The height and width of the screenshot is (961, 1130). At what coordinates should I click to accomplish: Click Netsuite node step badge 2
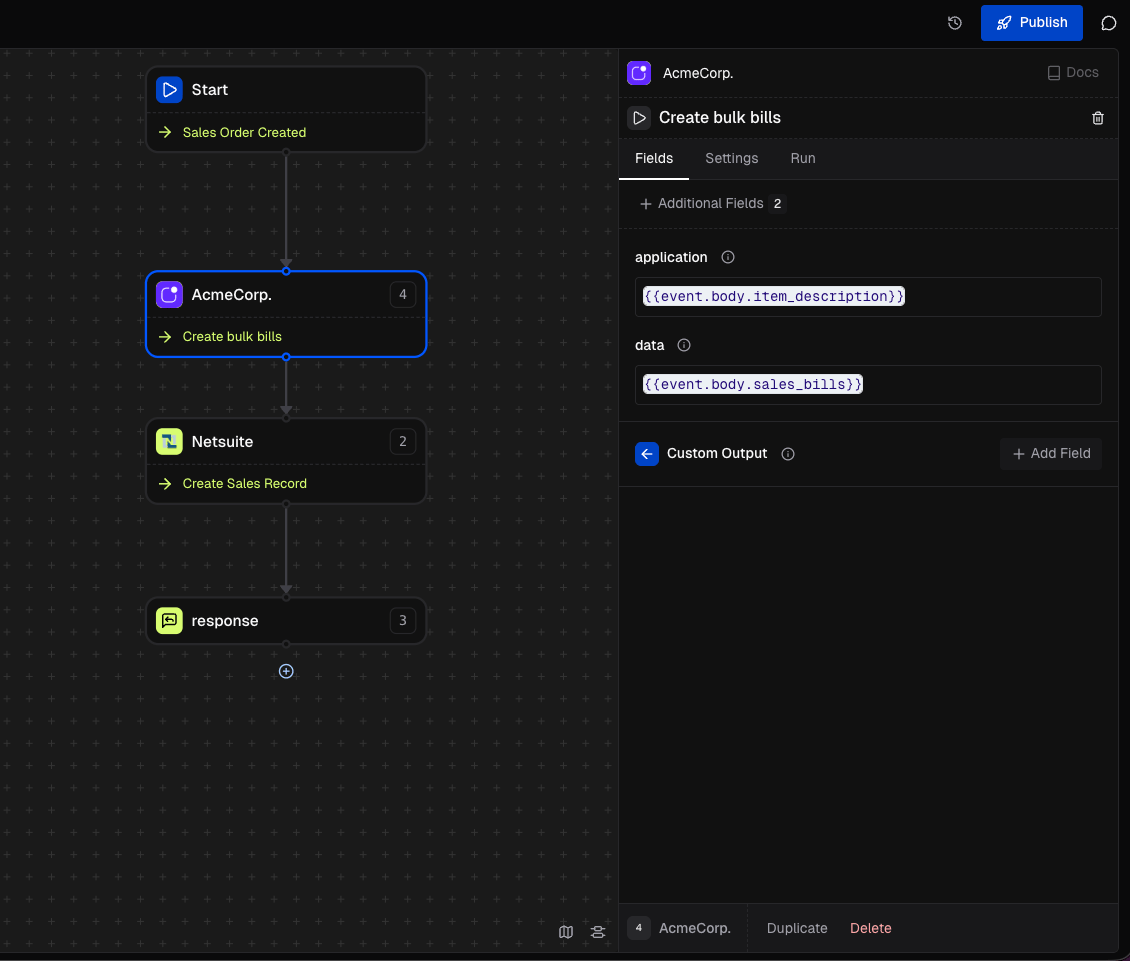pos(403,442)
